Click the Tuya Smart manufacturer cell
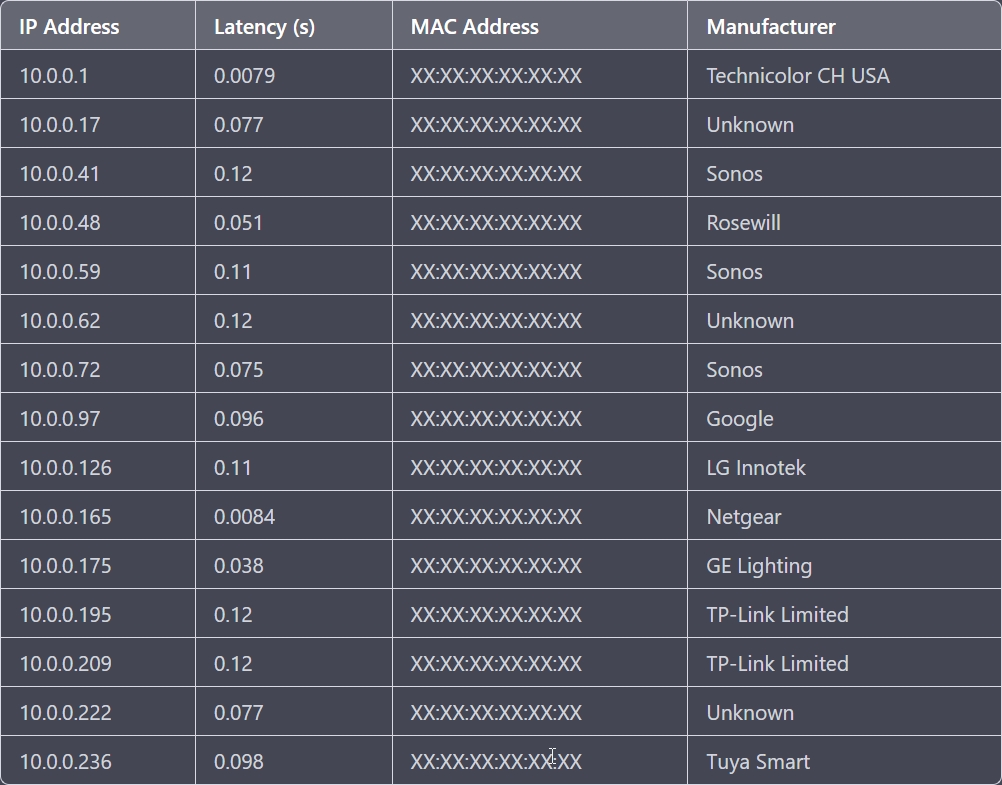The image size is (1002, 785). click(x=757, y=762)
